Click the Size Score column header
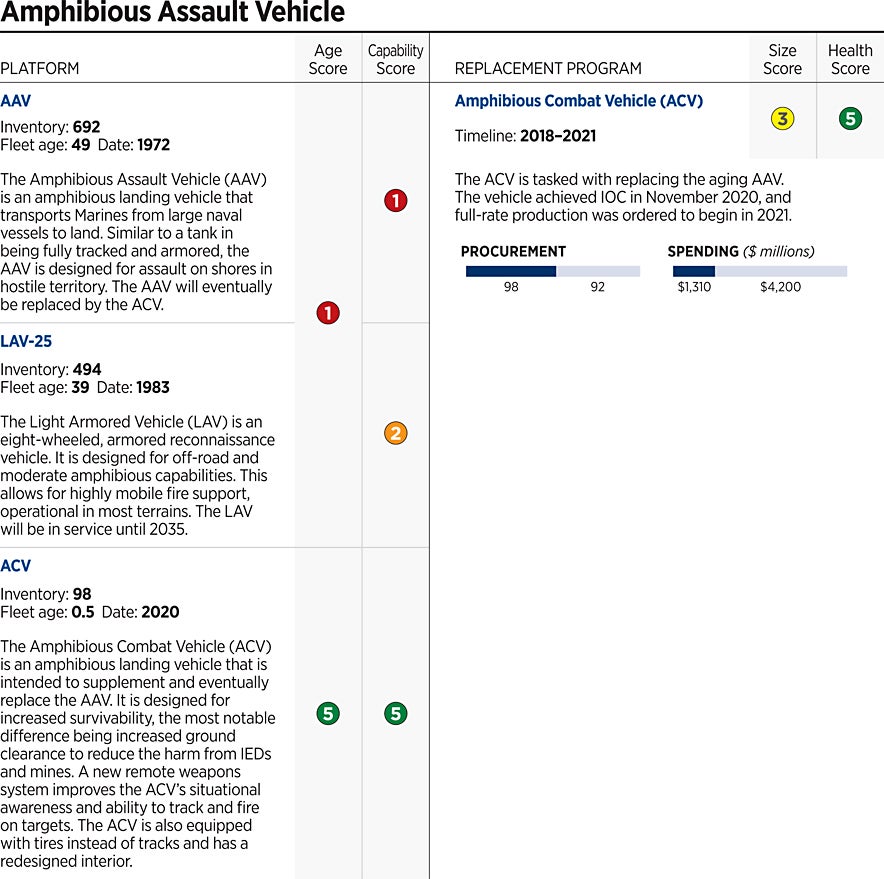 coord(782,59)
